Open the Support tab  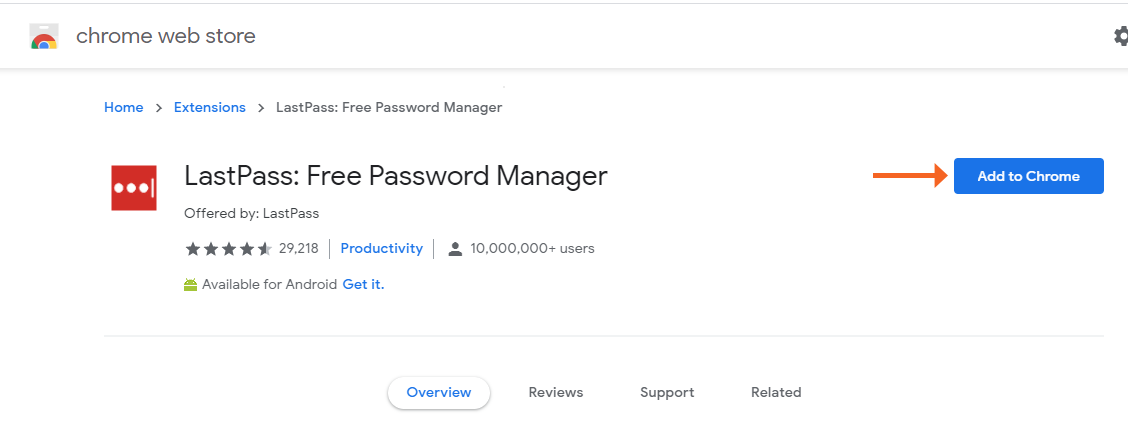(x=667, y=392)
